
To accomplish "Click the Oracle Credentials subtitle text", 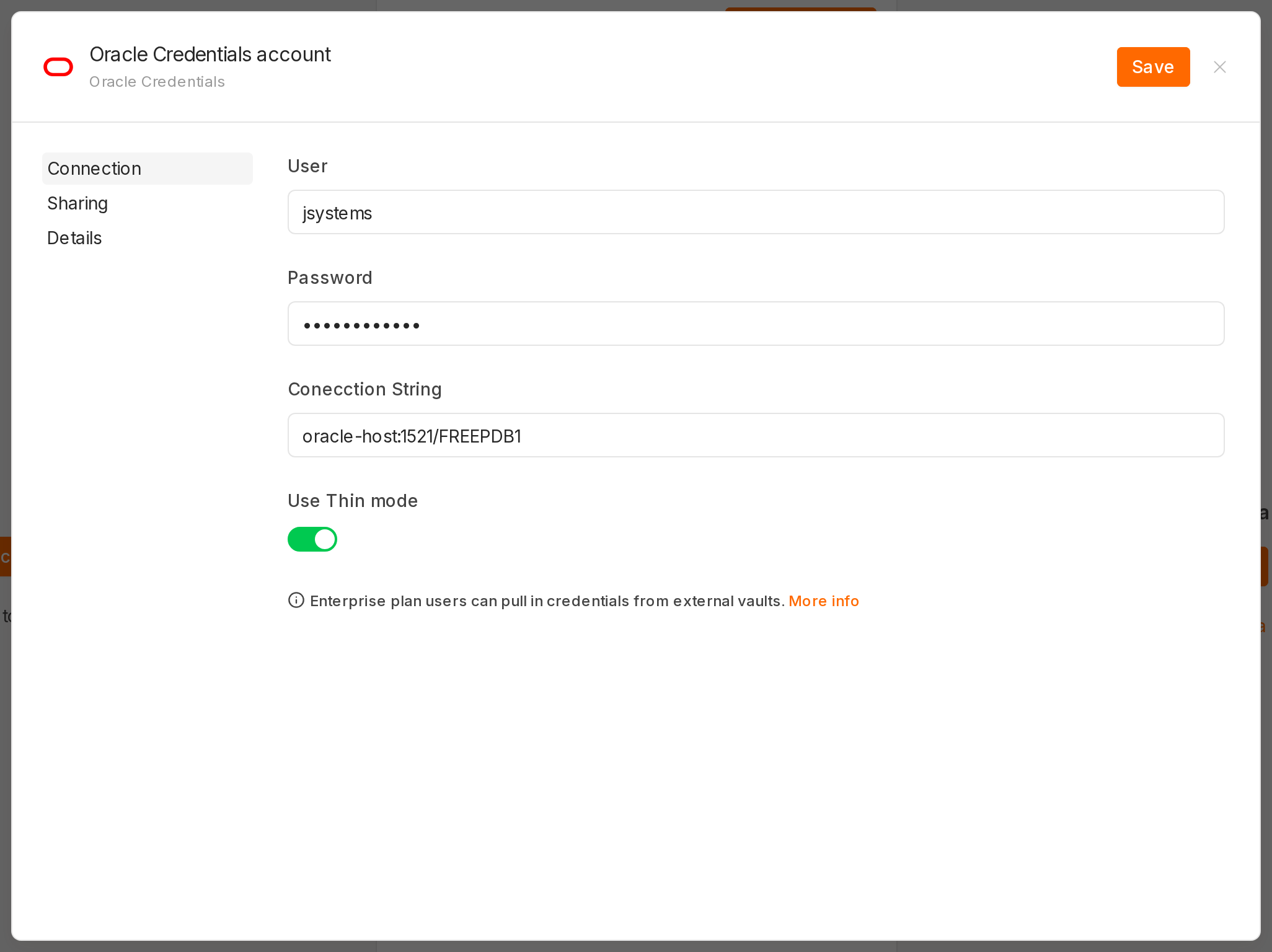I will point(157,82).
